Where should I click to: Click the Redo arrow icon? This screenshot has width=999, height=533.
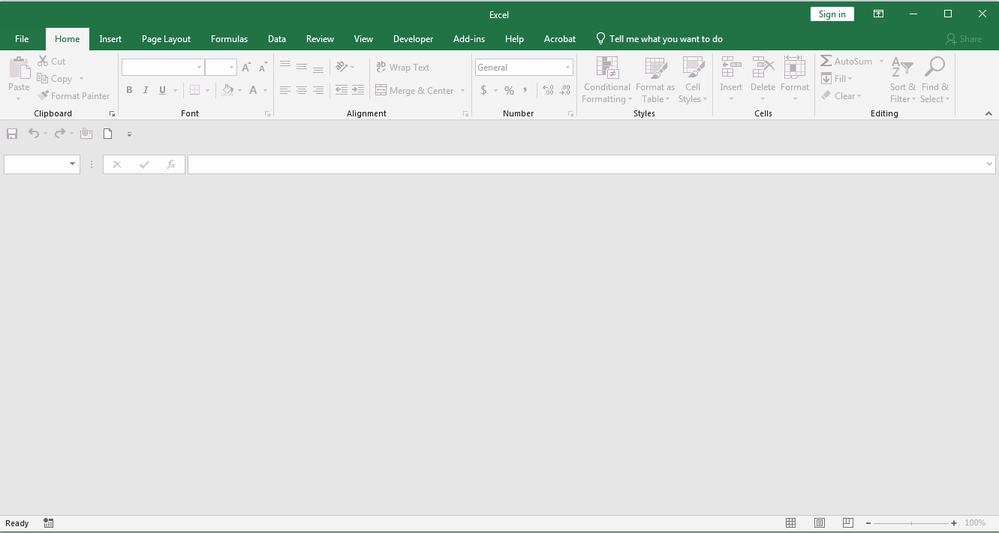pyautogui.click(x=60, y=134)
